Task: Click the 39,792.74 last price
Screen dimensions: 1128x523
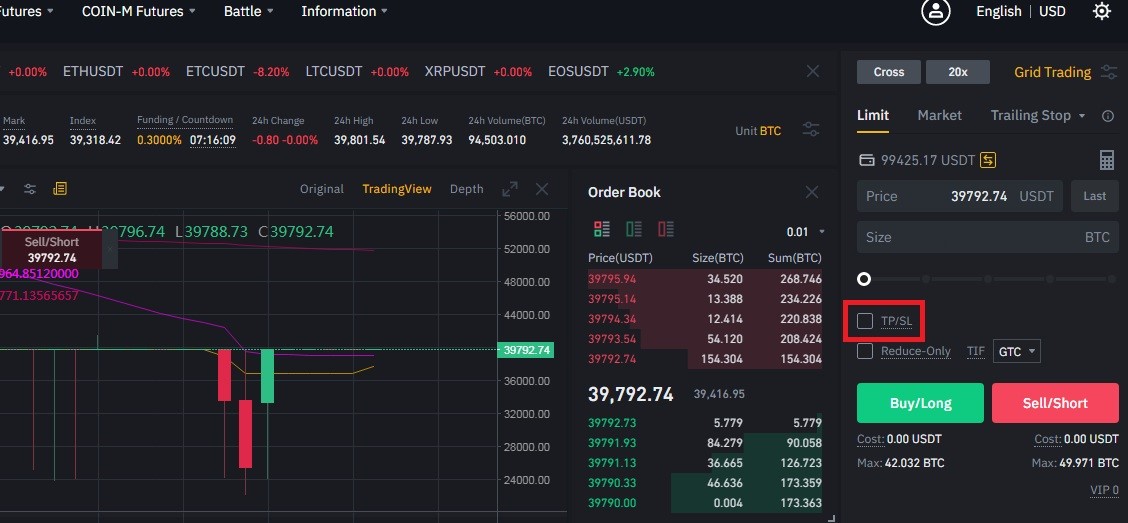Action: point(631,394)
